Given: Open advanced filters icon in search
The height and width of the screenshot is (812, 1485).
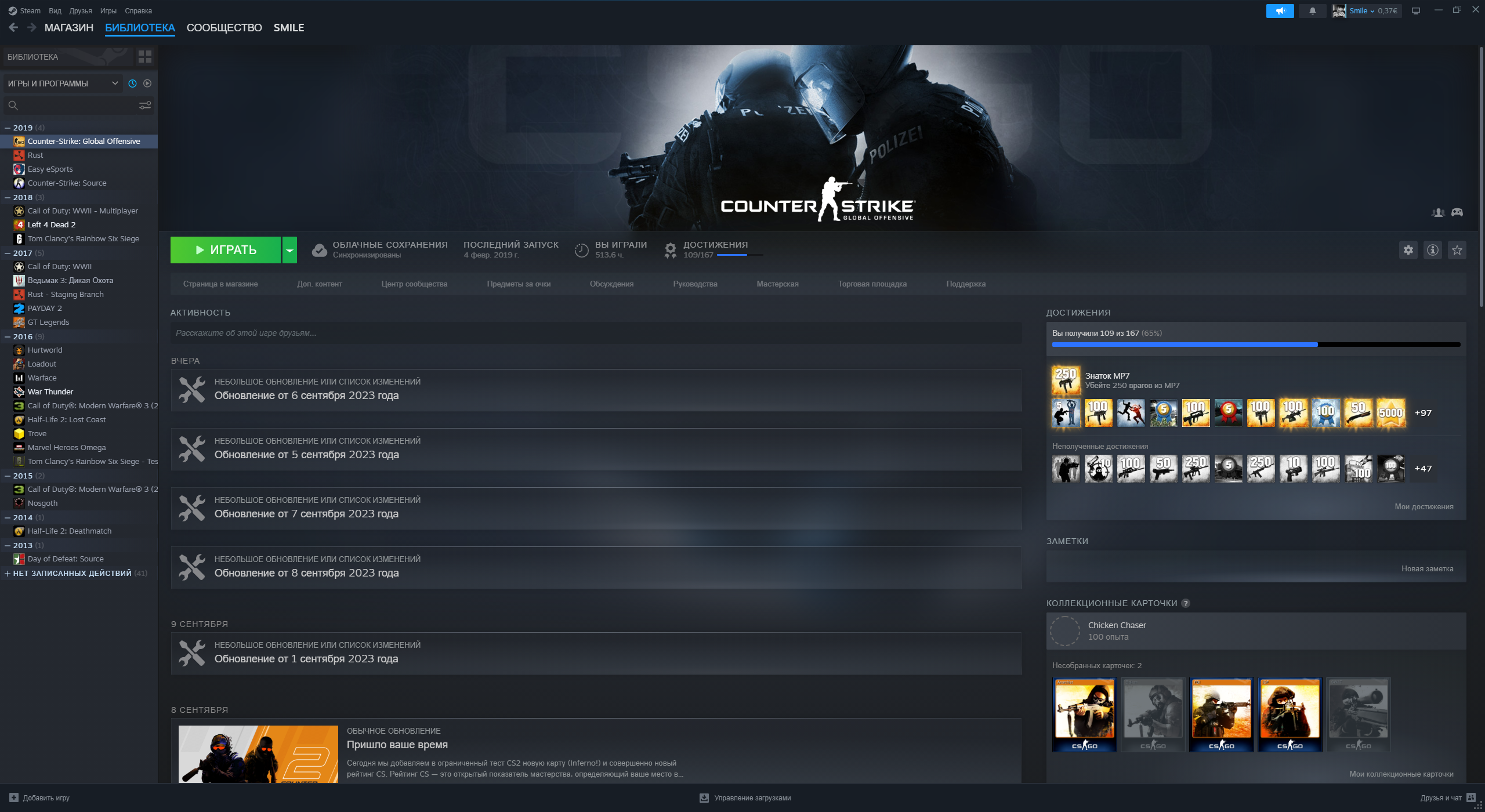Looking at the screenshot, I should coord(145,105).
